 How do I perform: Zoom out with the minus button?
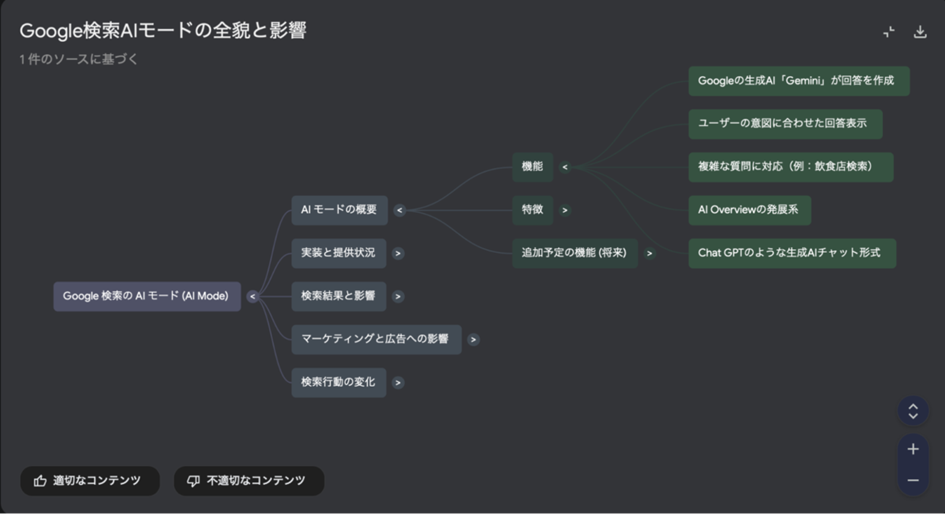[912, 481]
